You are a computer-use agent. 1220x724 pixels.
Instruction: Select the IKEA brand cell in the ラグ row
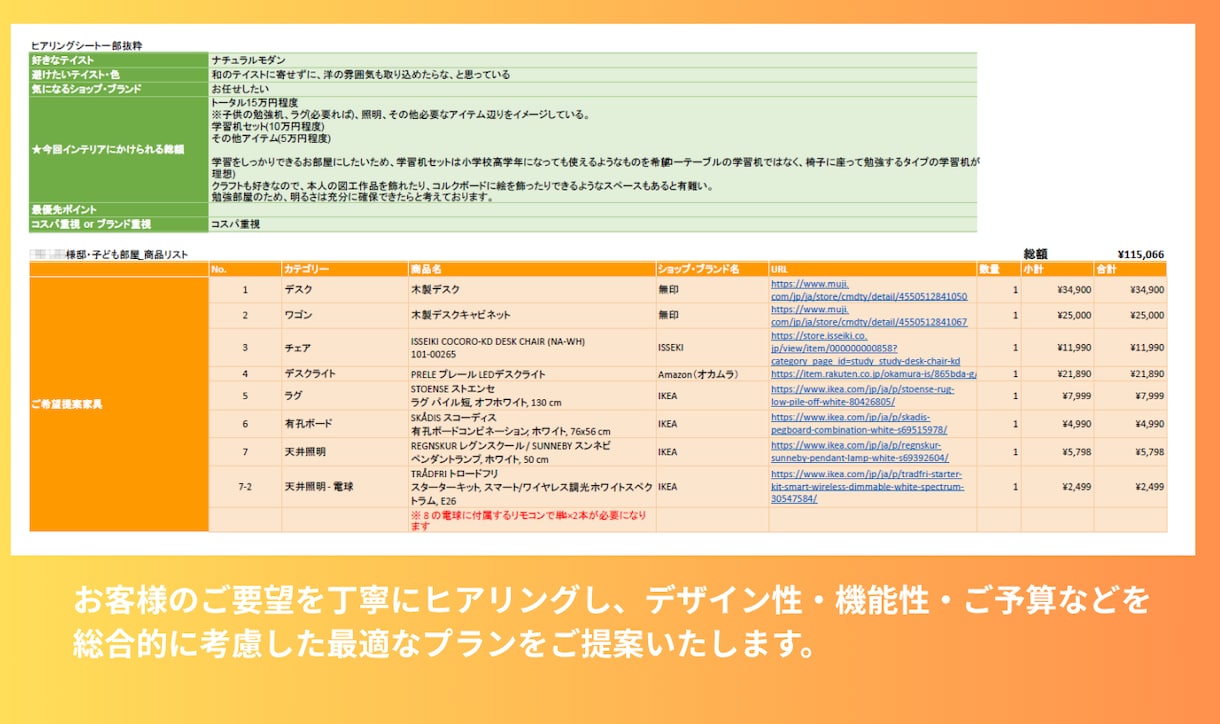(x=712, y=395)
